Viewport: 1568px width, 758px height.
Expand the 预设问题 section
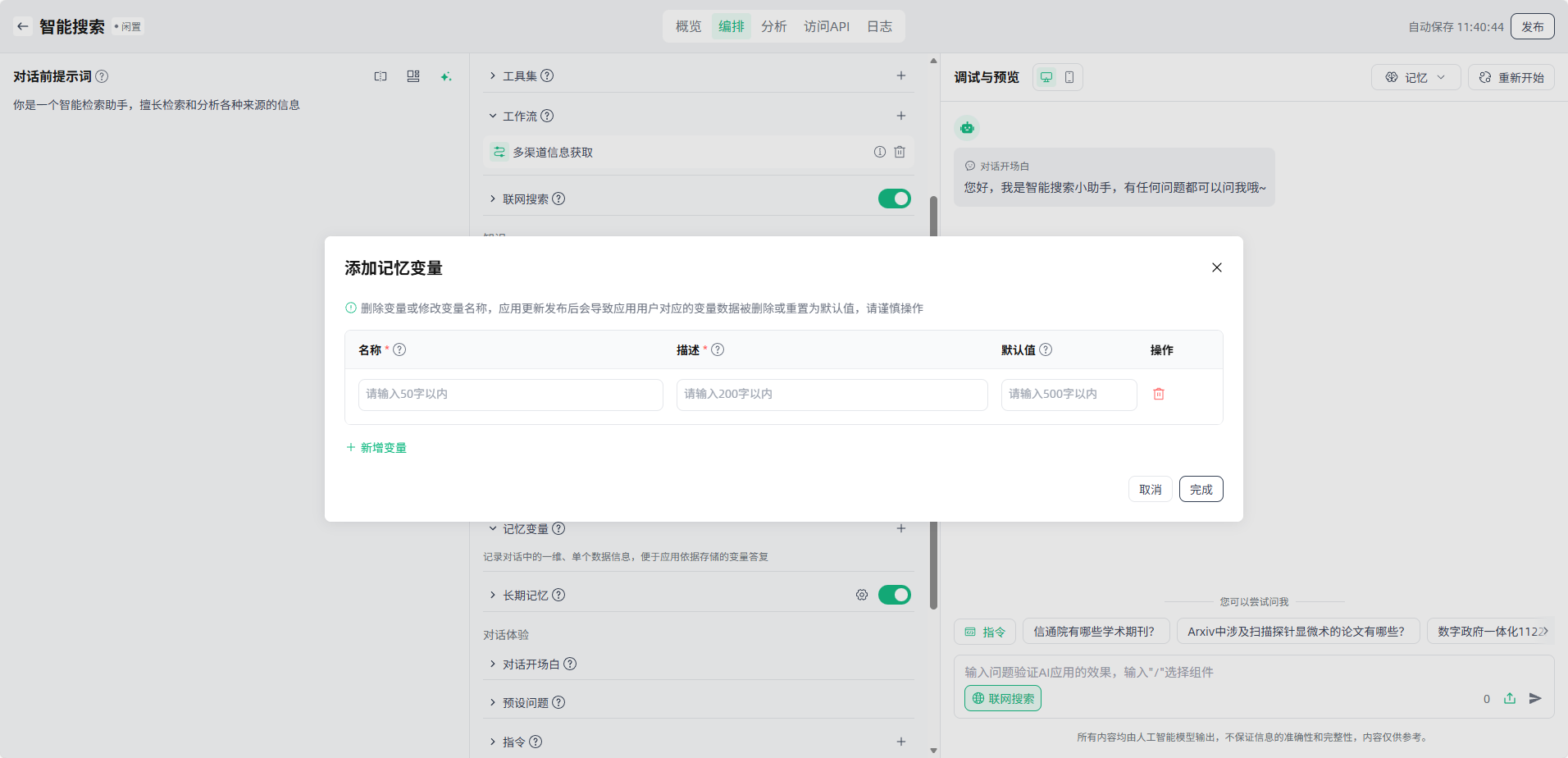pyautogui.click(x=526, y=702)
